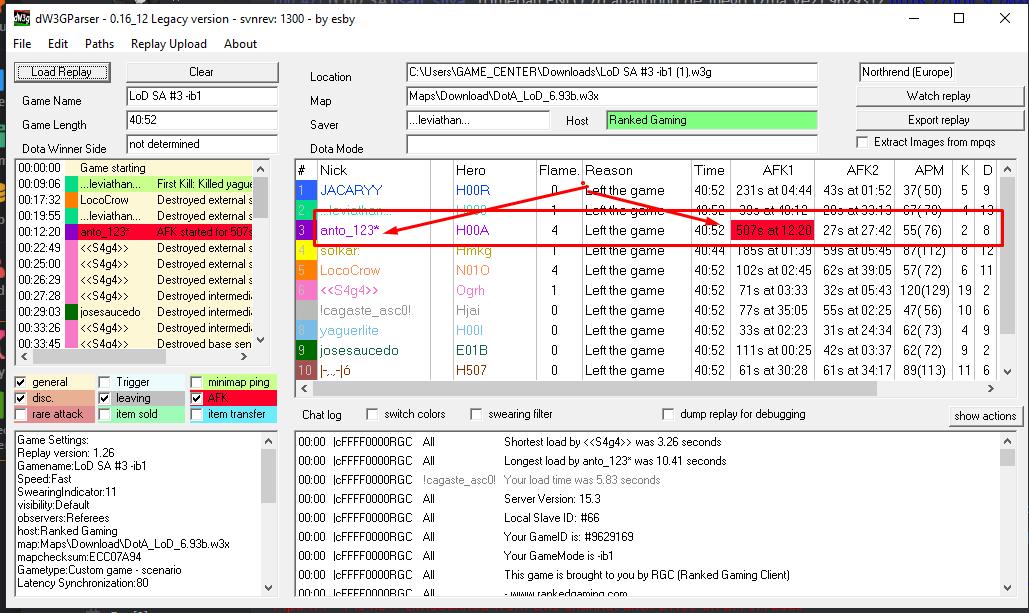Click the red 507s at 12:20 AFK cell

tap(773, 230)
